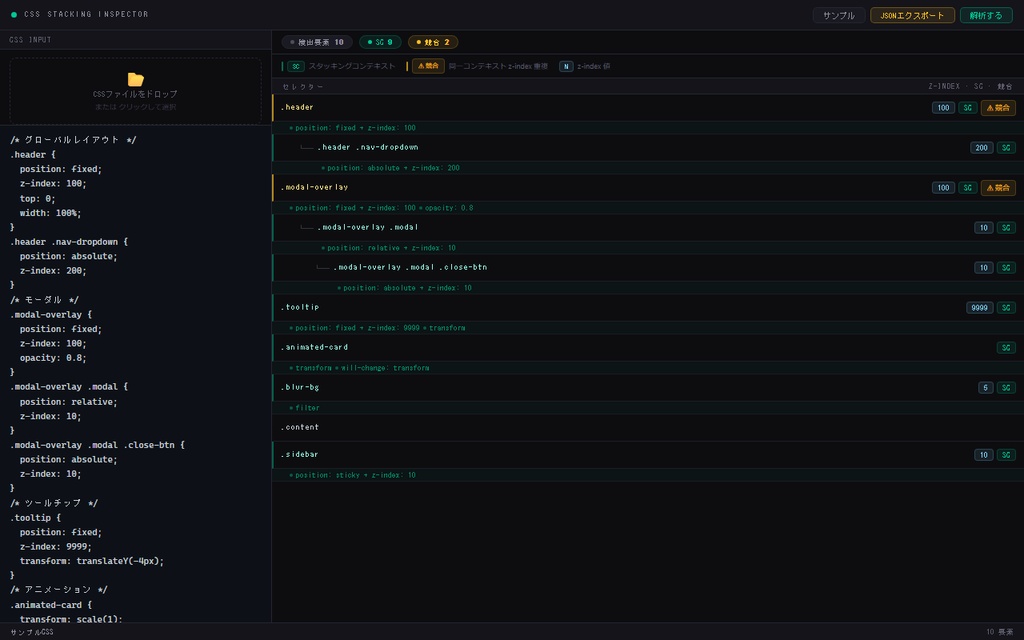
Task: Click the セレクター column header
Action: coord(302,87)
